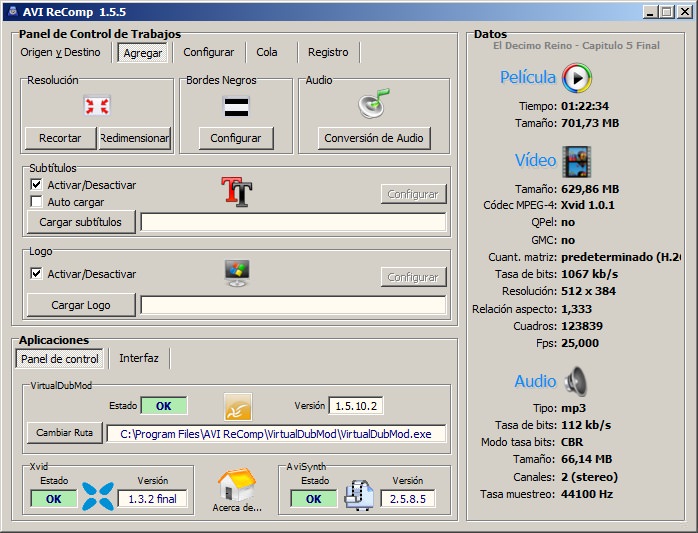Click the red arrows Resolución icon
Screen dimensions: 698x533
tap(97, 106)
